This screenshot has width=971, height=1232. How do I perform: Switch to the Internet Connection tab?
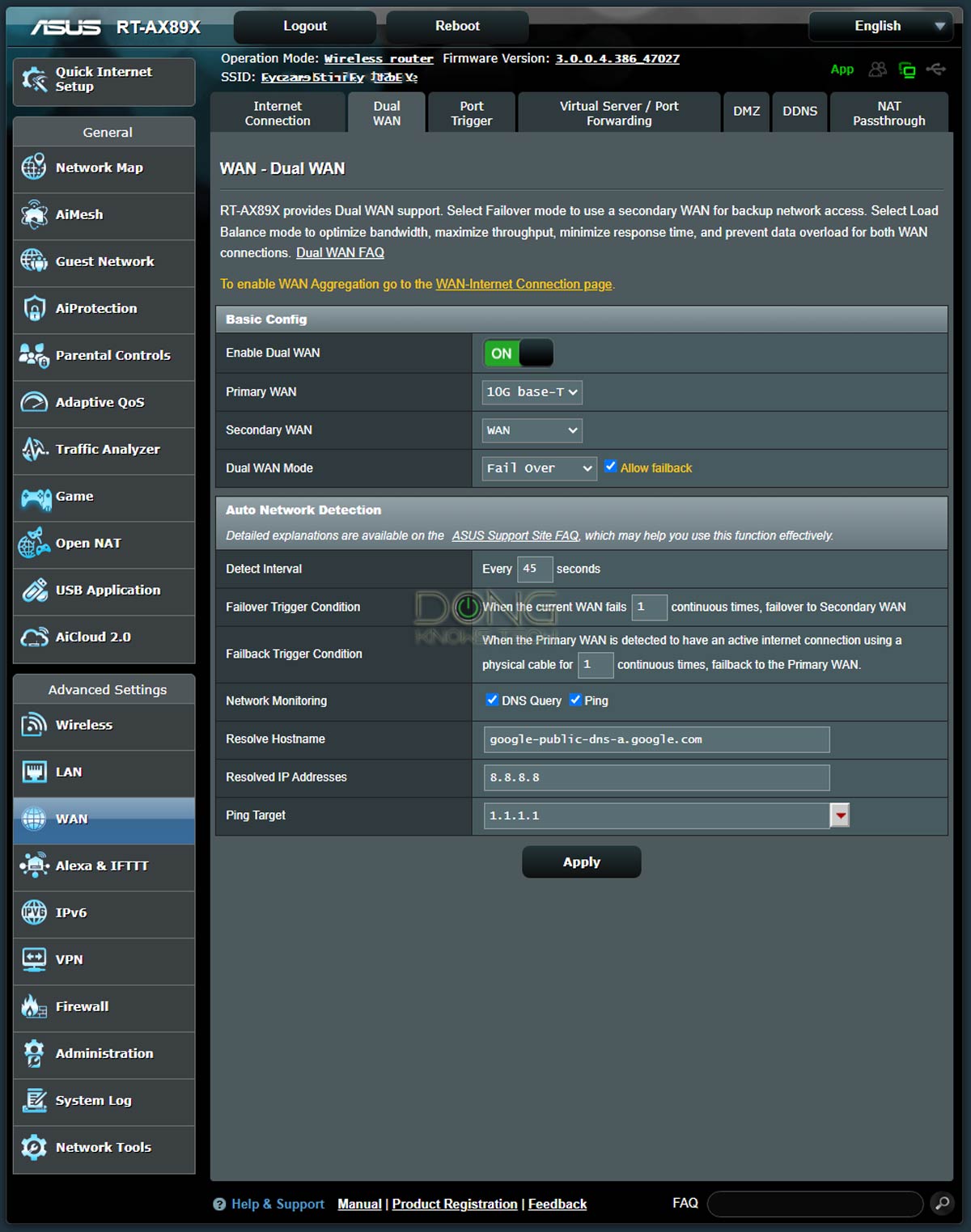[278, 113]
